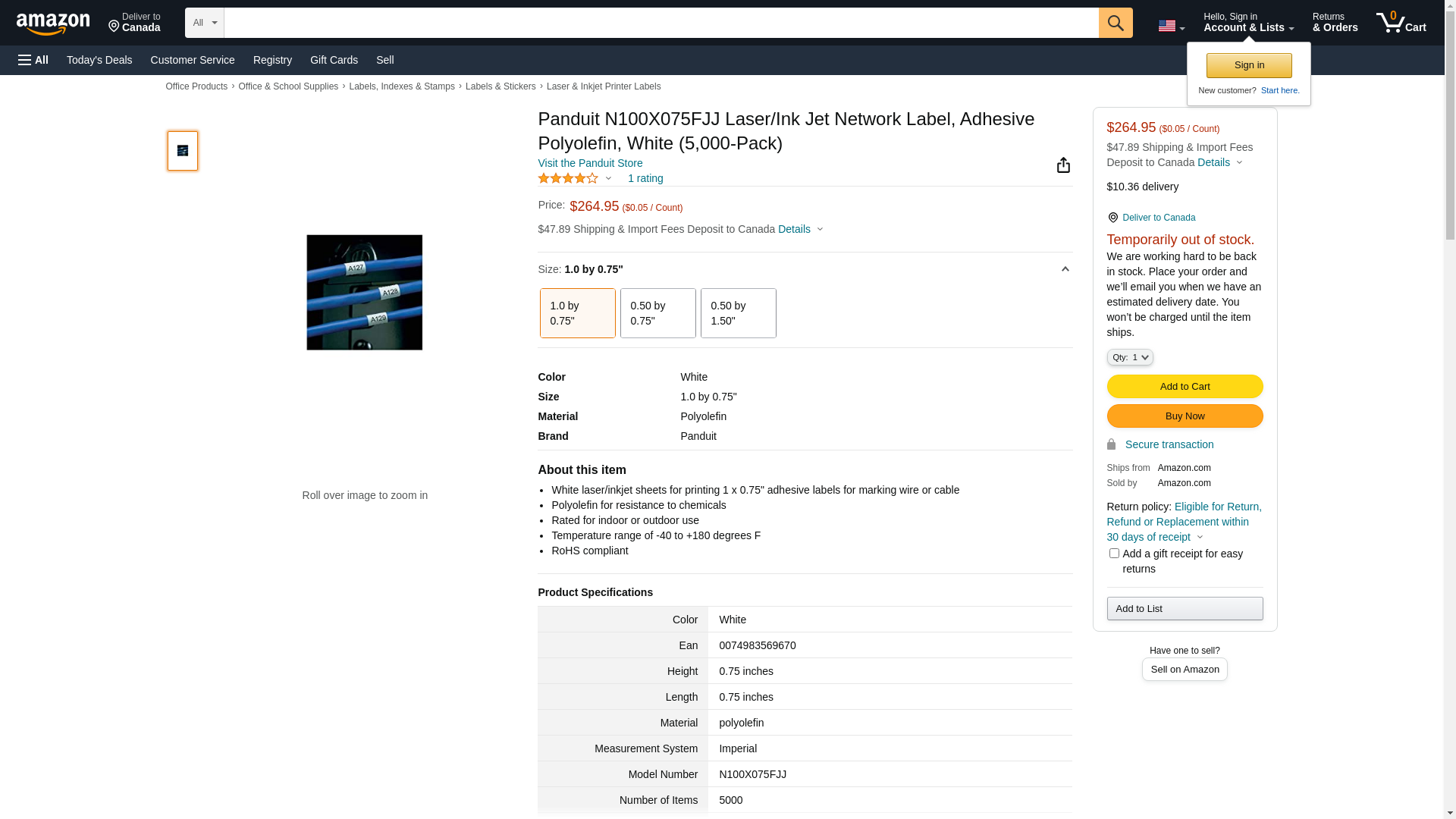Open the Gift Cards nav item
The image size is (1456, 819).
(334, 60)
